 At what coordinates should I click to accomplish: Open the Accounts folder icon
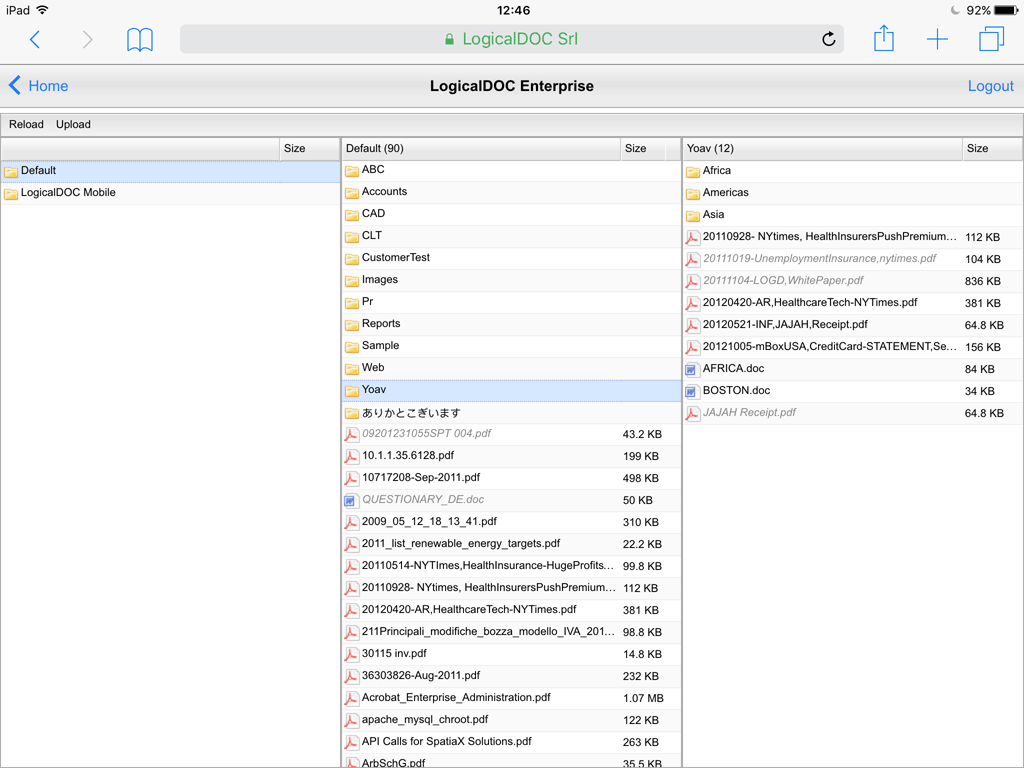[352, 193]
